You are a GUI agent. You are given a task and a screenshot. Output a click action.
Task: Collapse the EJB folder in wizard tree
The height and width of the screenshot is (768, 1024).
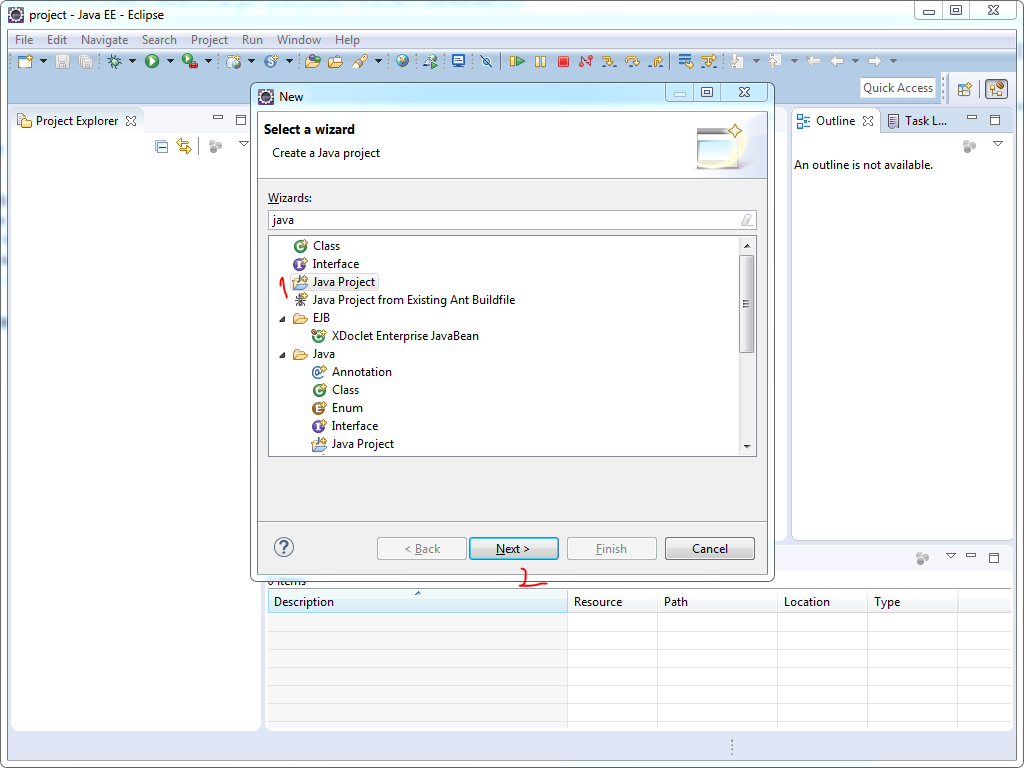[x=282, y=319]
